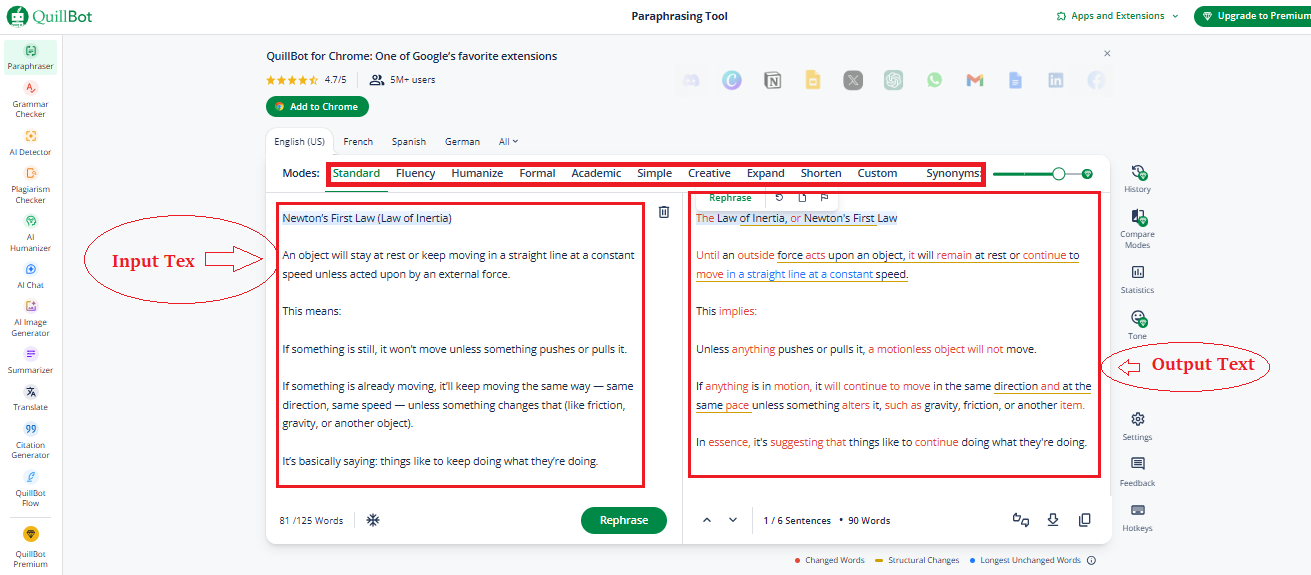Switch to the German language tab

coord(462,142)
